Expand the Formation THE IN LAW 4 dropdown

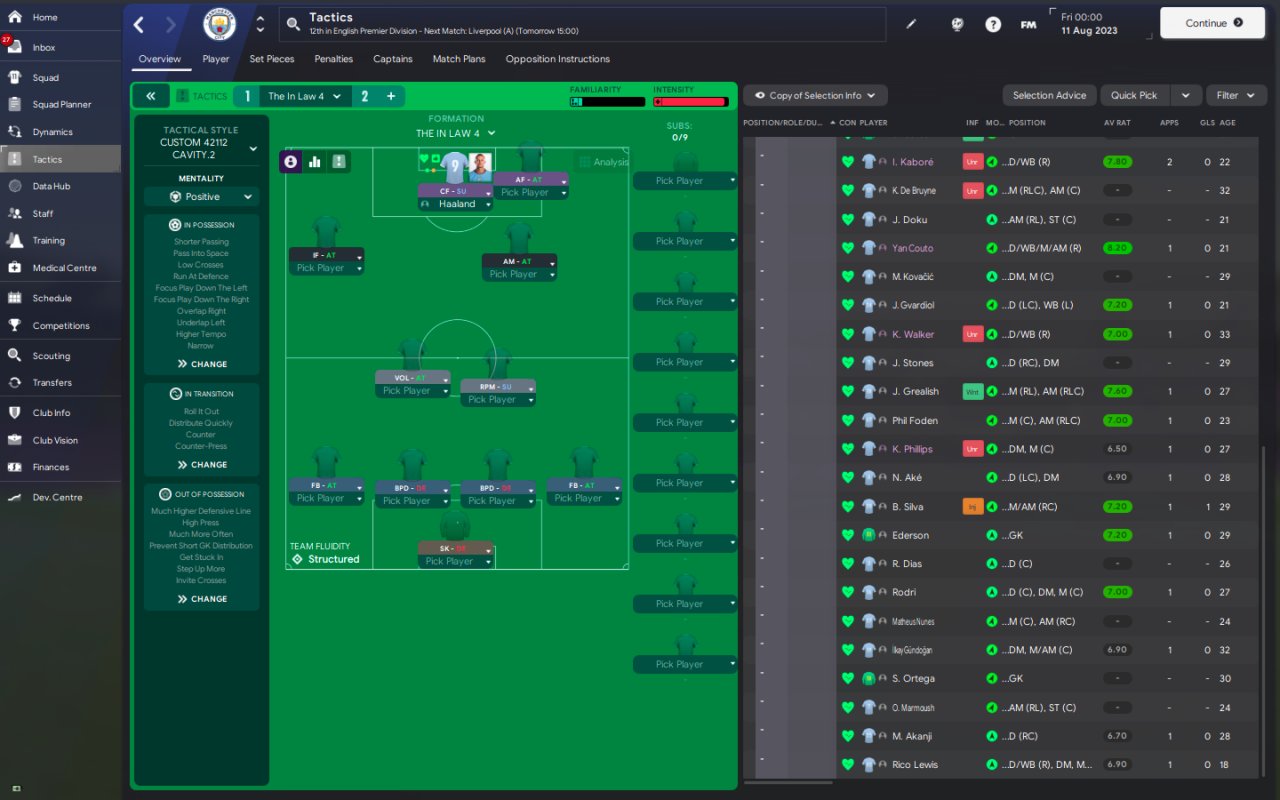click(456, 133)
